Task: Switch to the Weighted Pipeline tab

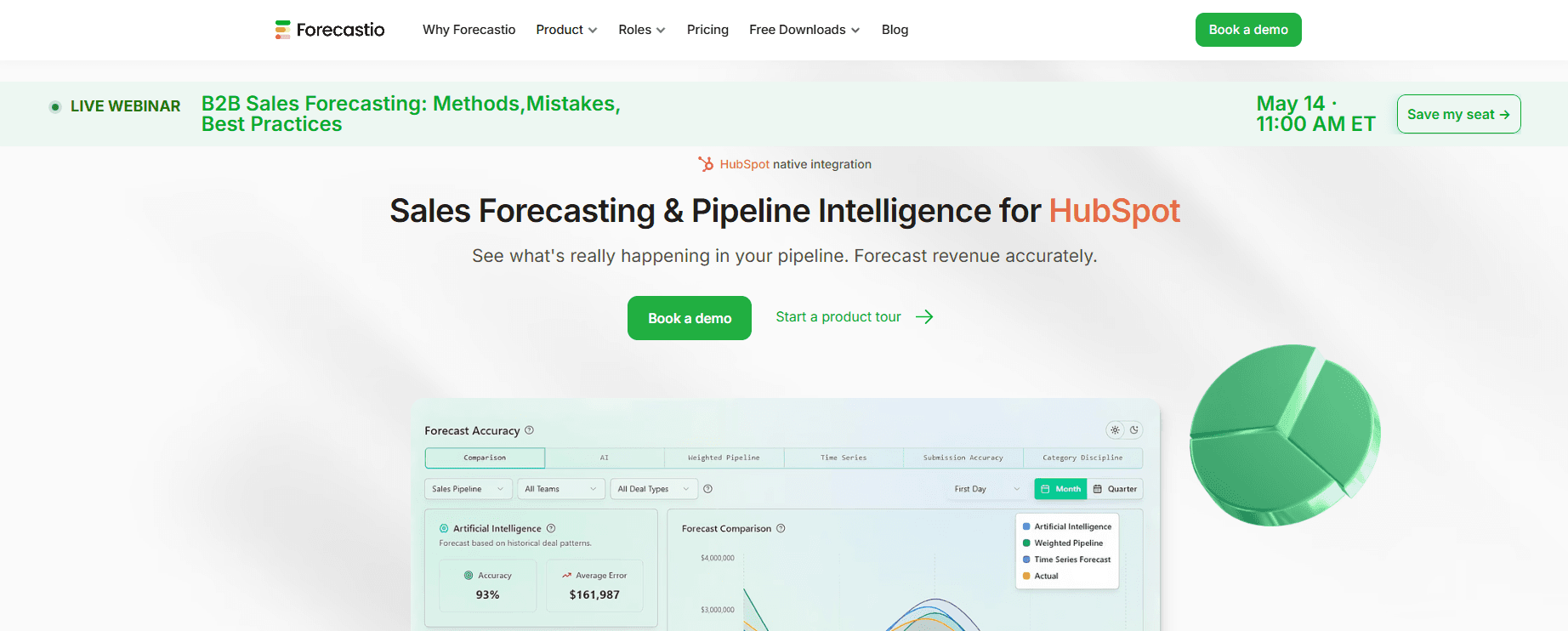Action: [x=724, y=458]
